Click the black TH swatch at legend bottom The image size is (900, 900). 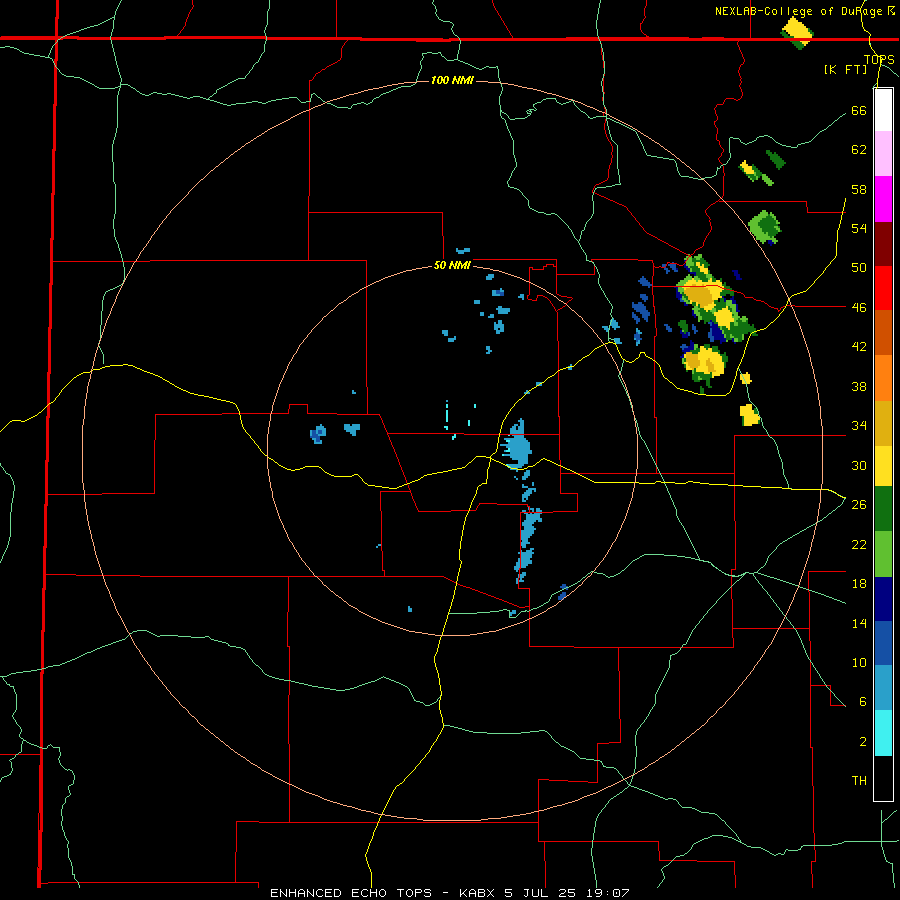(x=883, y=778)
